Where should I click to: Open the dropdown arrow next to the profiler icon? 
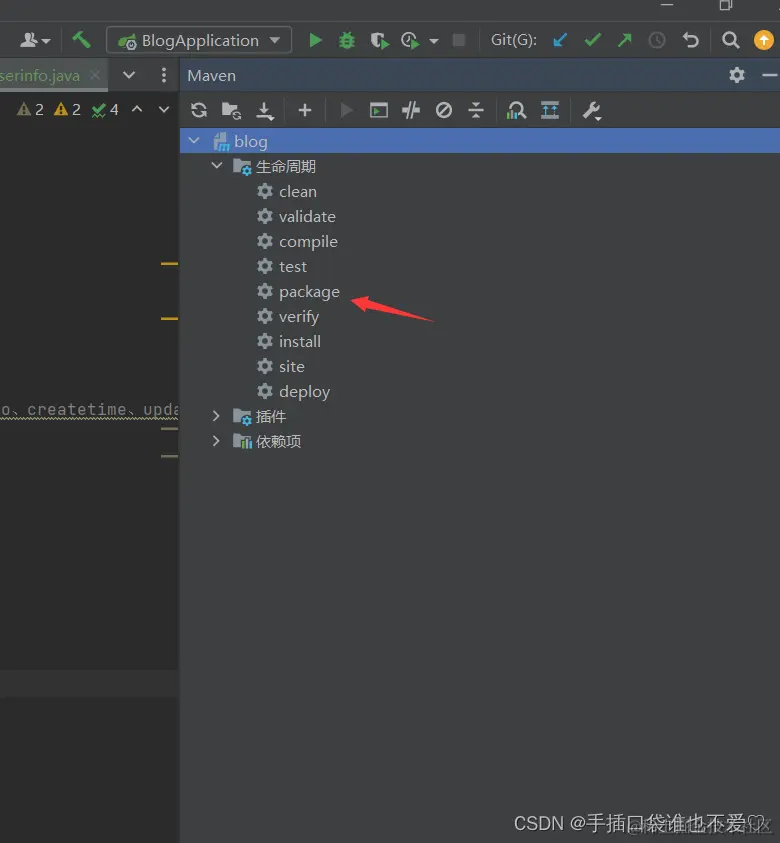434,41
